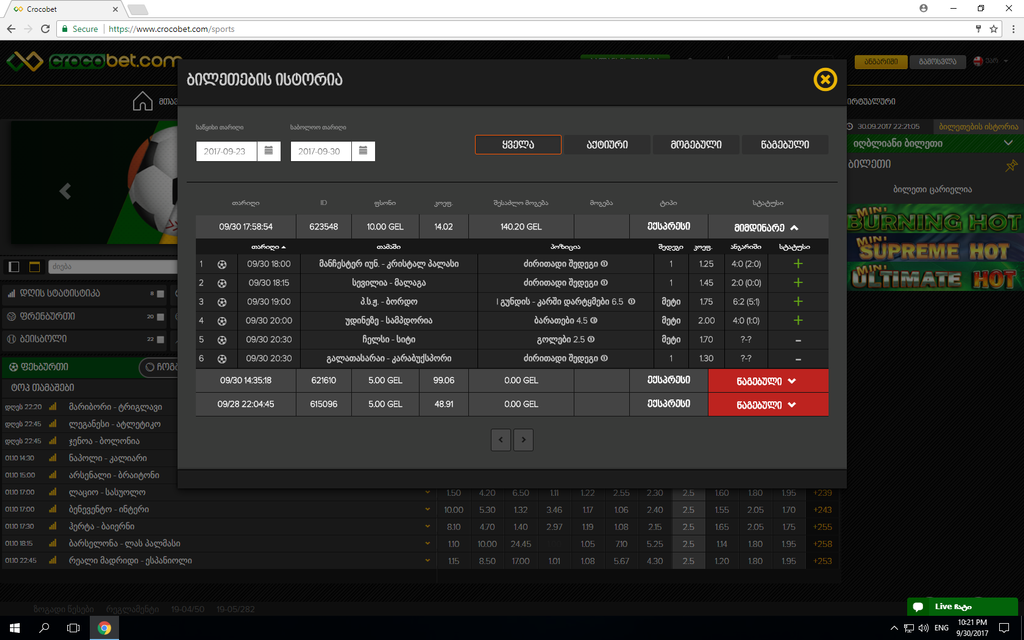Select the მოგებული filter tab

(x=696, y=144)
